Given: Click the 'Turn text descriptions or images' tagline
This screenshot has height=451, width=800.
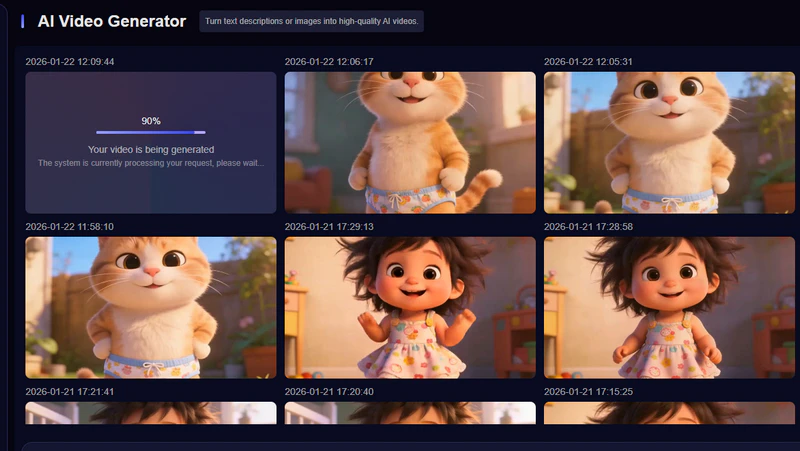Looking at the screenshot, I should pos(311,21).
